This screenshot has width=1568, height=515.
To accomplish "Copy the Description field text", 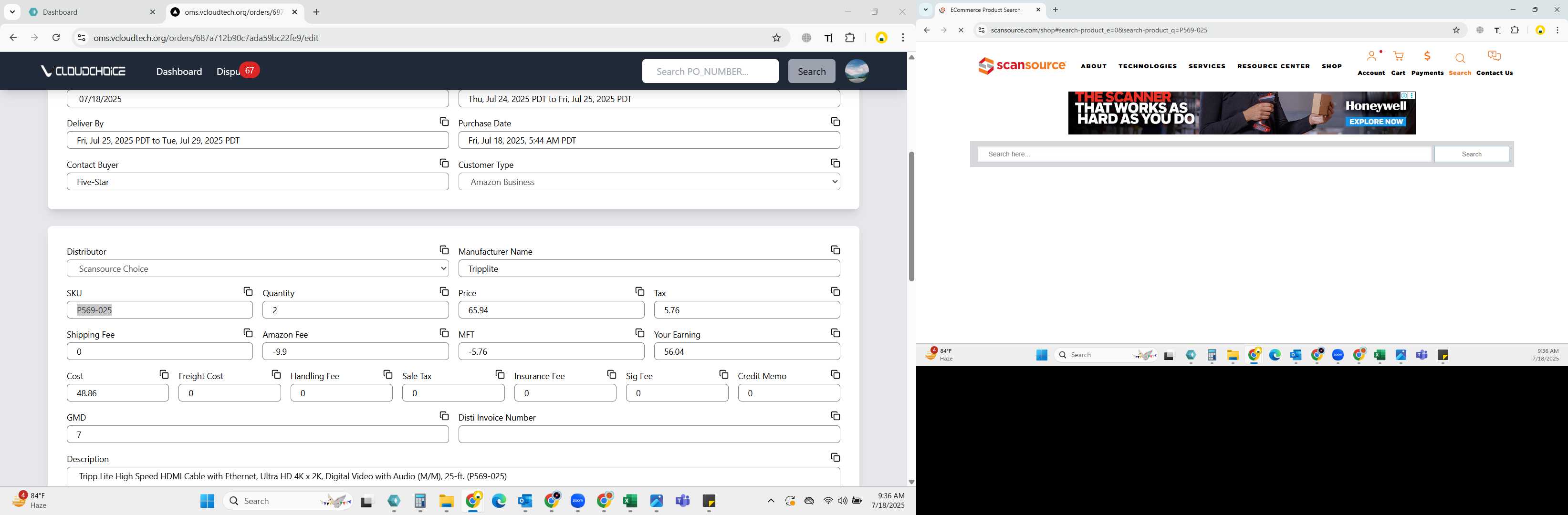I will [835, 457].
